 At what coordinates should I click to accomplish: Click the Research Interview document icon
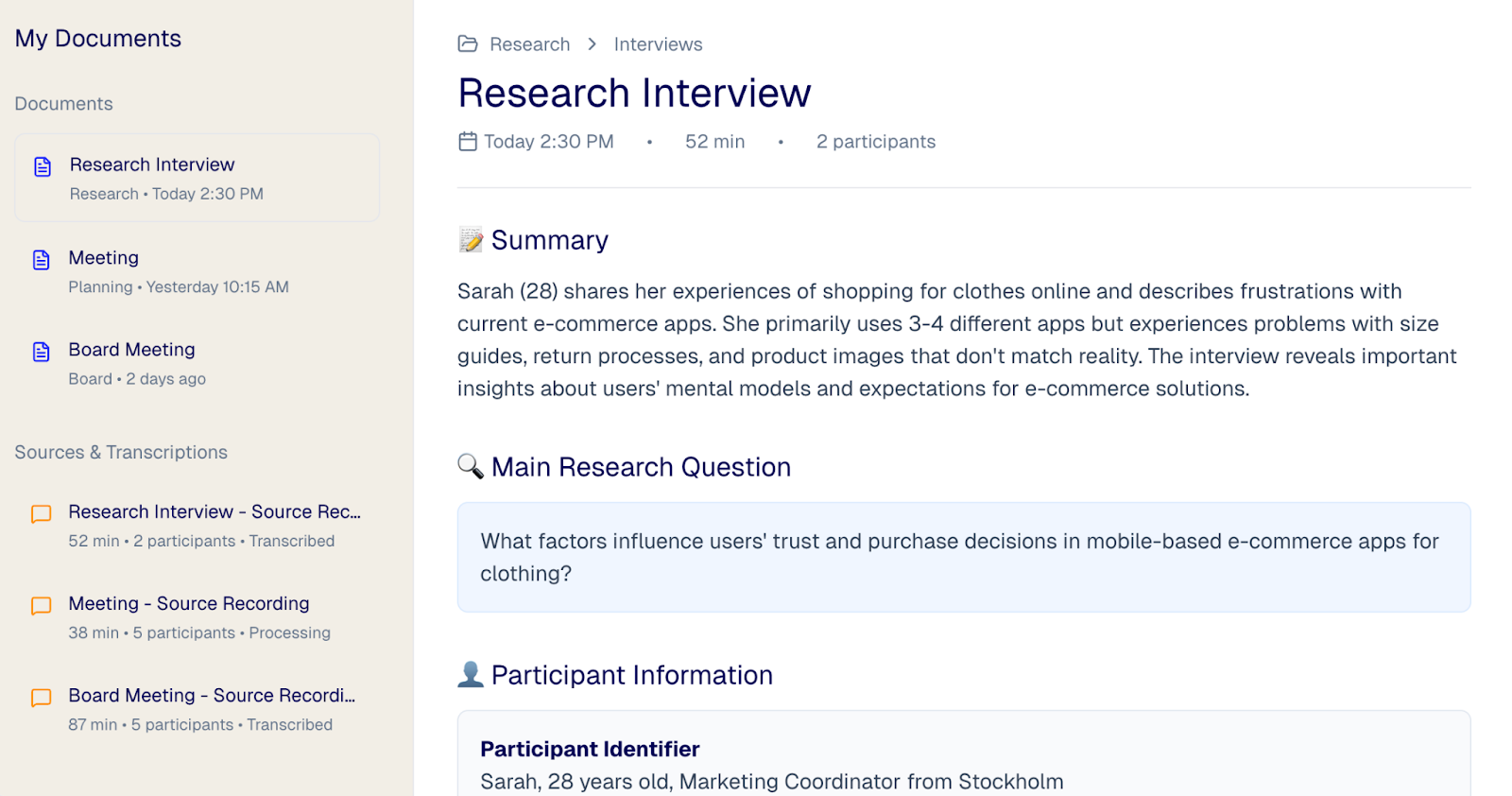coord(43,167)
